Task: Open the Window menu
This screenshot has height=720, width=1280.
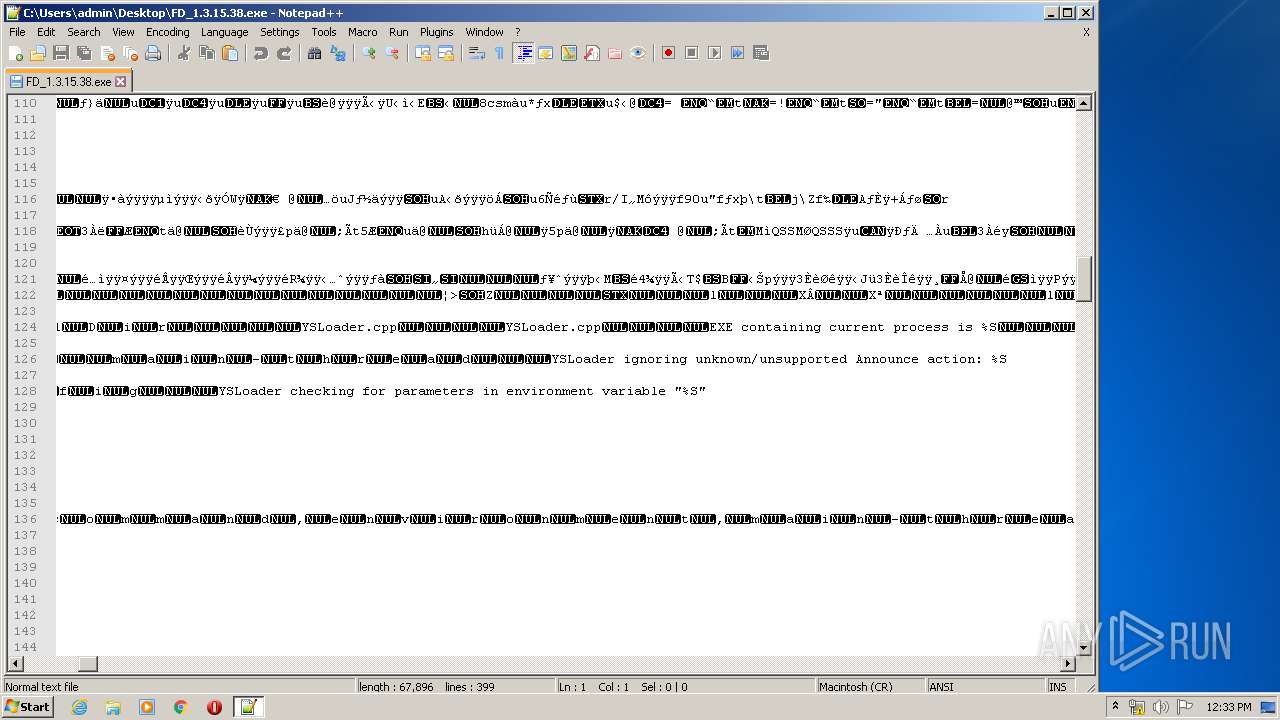Action: point(485,32)
